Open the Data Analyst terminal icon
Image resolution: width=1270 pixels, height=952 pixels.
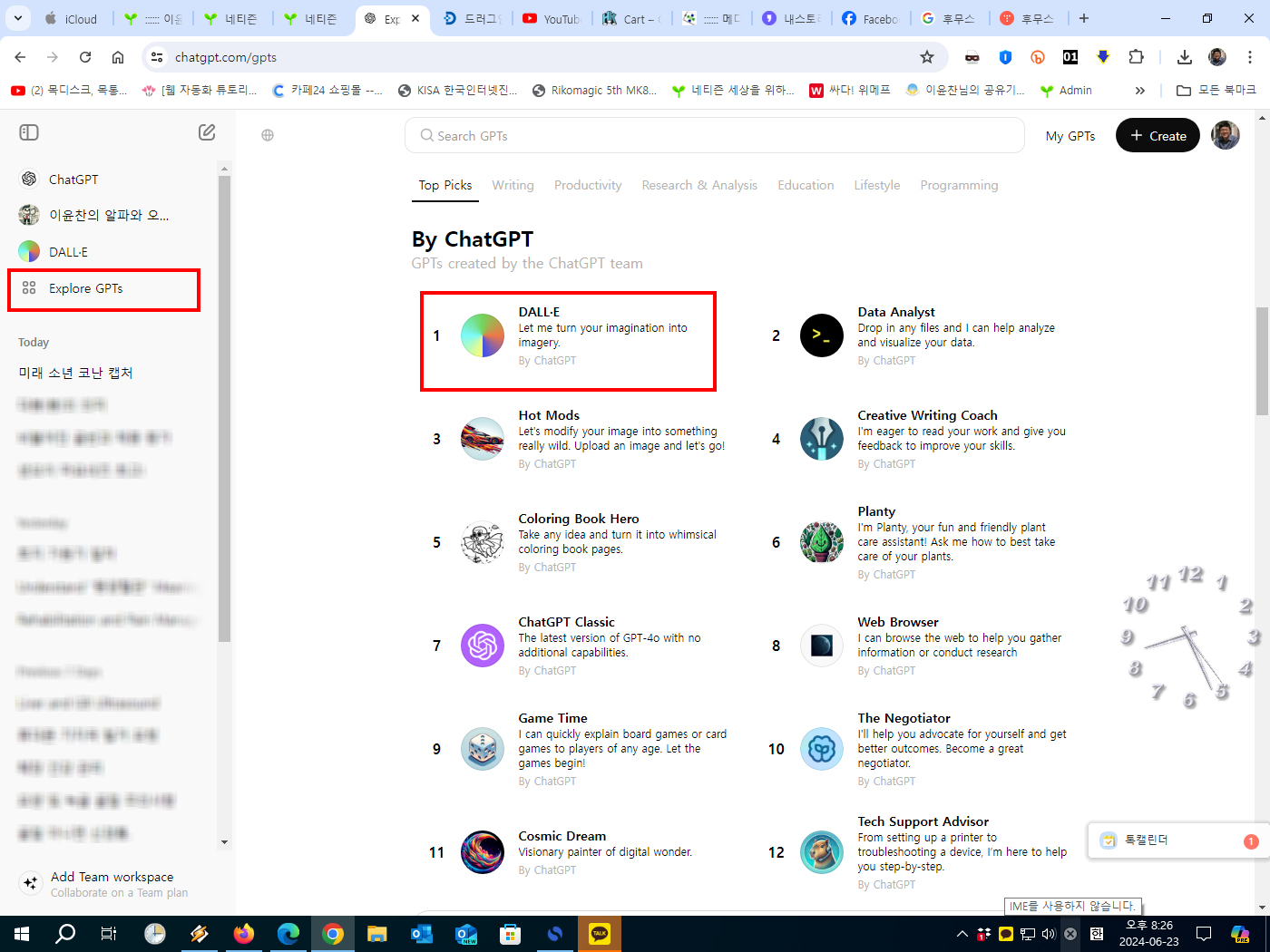coord(822,335)
